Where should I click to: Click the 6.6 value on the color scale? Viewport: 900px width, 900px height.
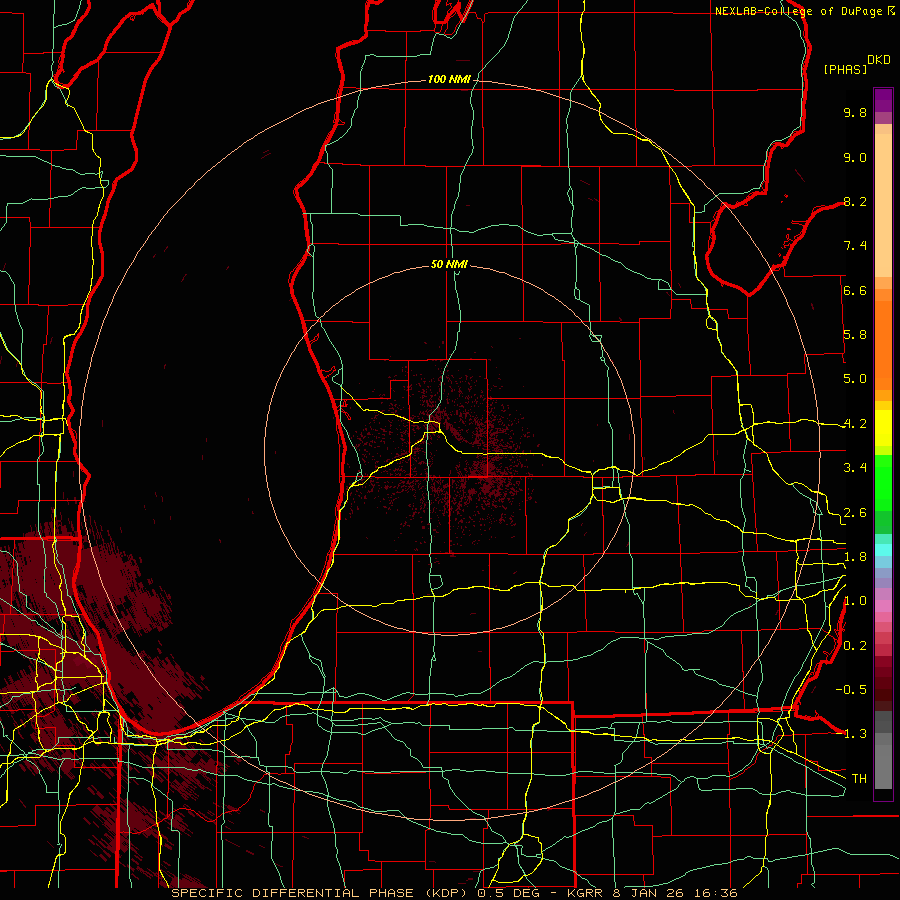pyautogui.click(x=855, y=290)
